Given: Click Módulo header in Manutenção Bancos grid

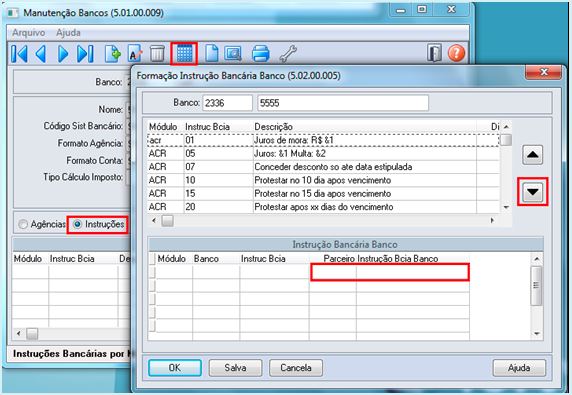Looking at the screenshot, I should pos(28,259).
